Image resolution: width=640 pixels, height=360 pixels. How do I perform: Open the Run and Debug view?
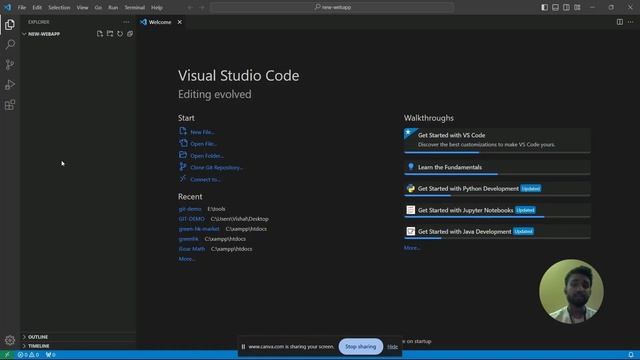click(x=10, y=85)
